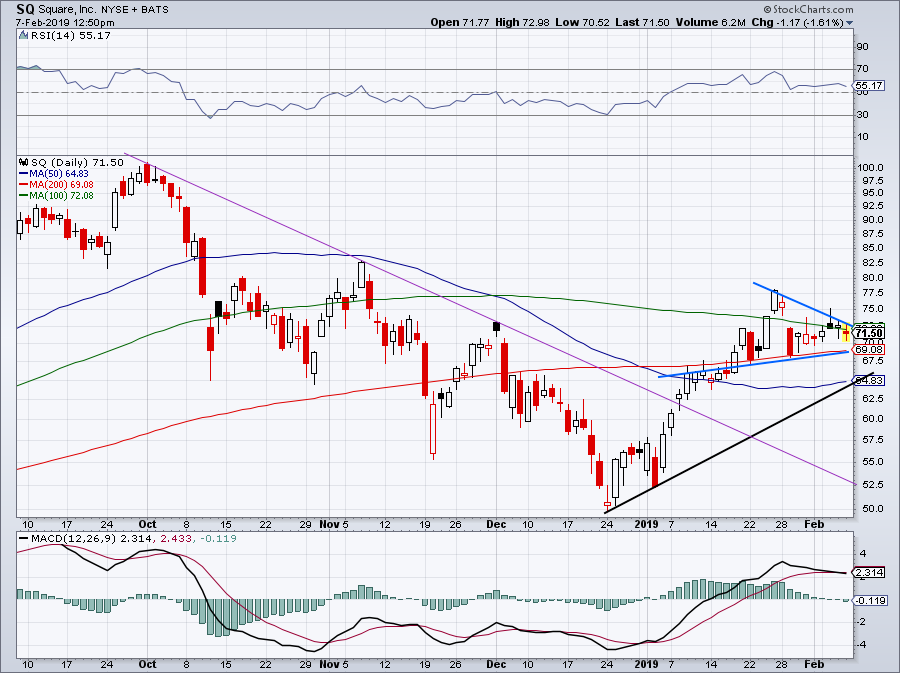Click 'Nov 5' date label under price panel

(333, 524)
